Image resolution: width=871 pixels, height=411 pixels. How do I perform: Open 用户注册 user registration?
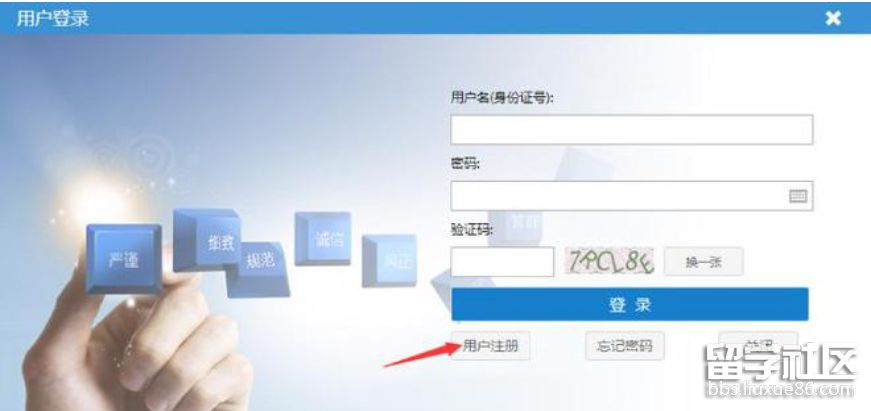[490, 346]
